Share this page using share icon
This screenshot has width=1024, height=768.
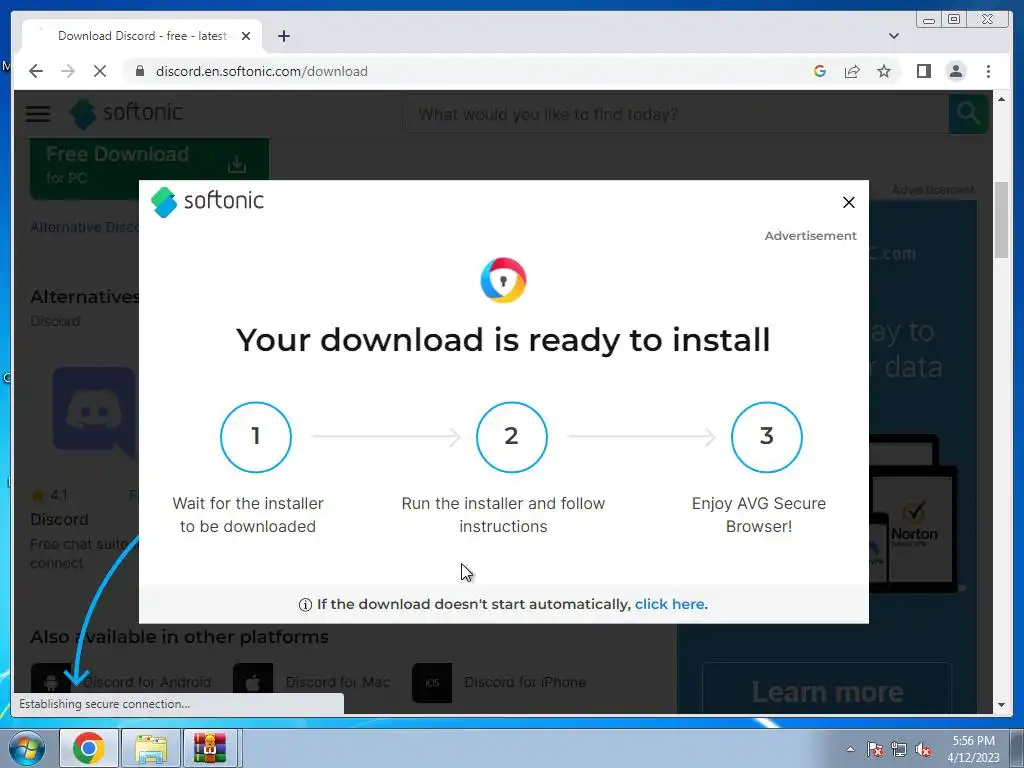pos(852,71)
